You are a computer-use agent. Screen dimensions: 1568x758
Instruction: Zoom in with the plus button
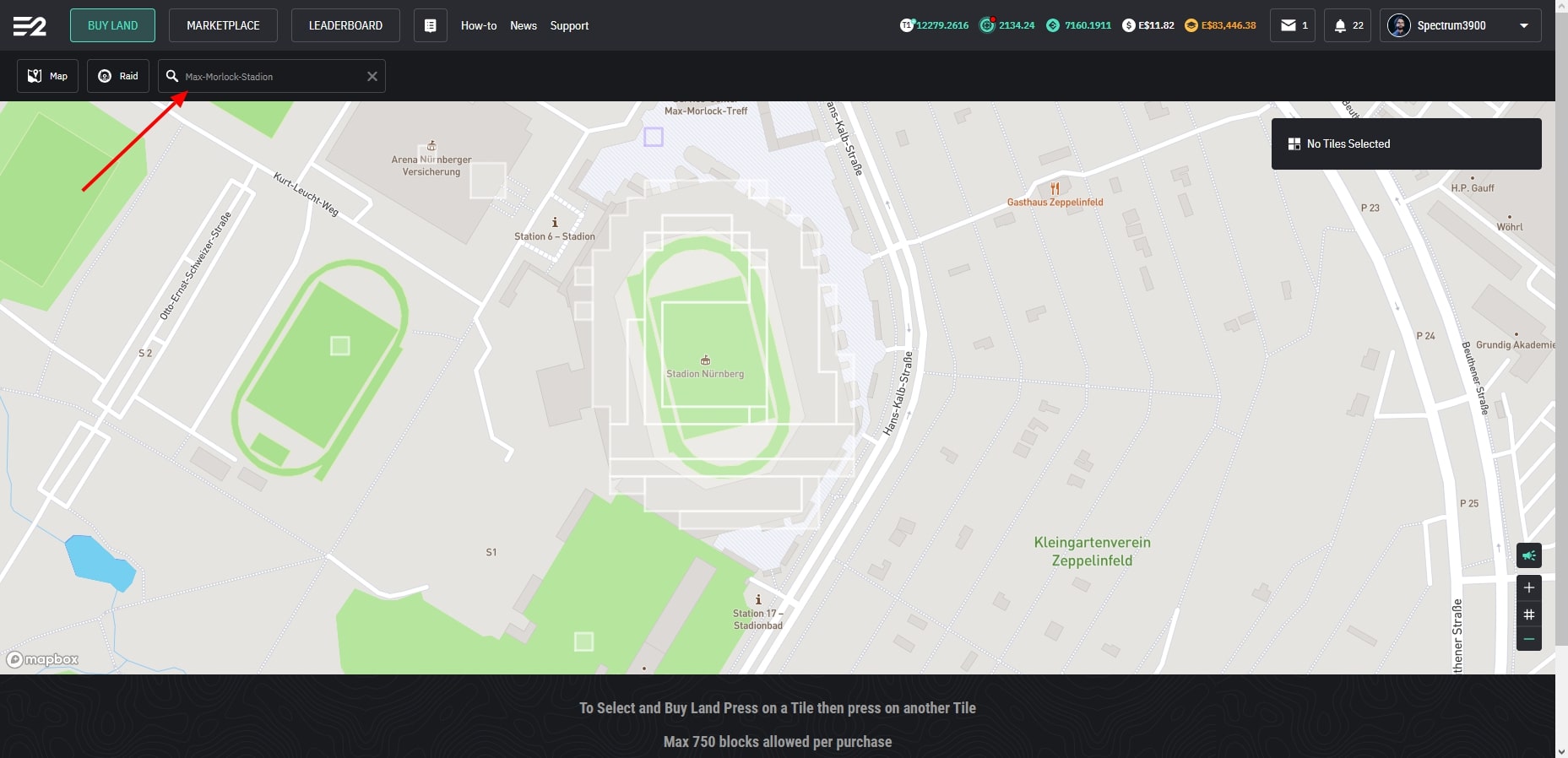(x=1528, y=587)
